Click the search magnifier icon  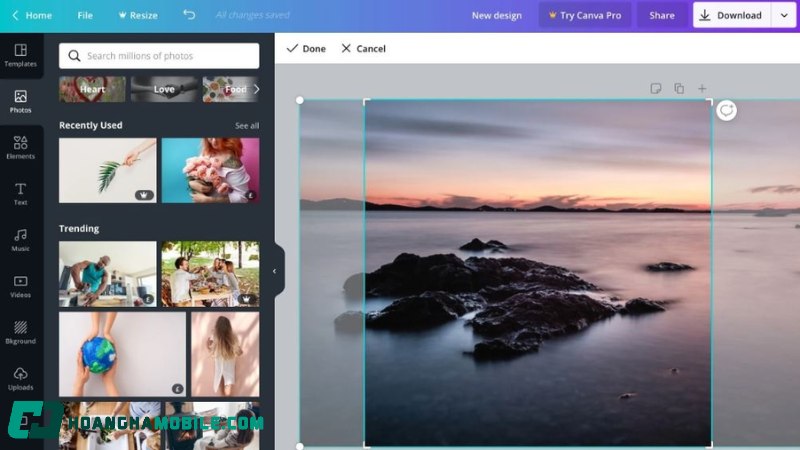tap(74, 56)
